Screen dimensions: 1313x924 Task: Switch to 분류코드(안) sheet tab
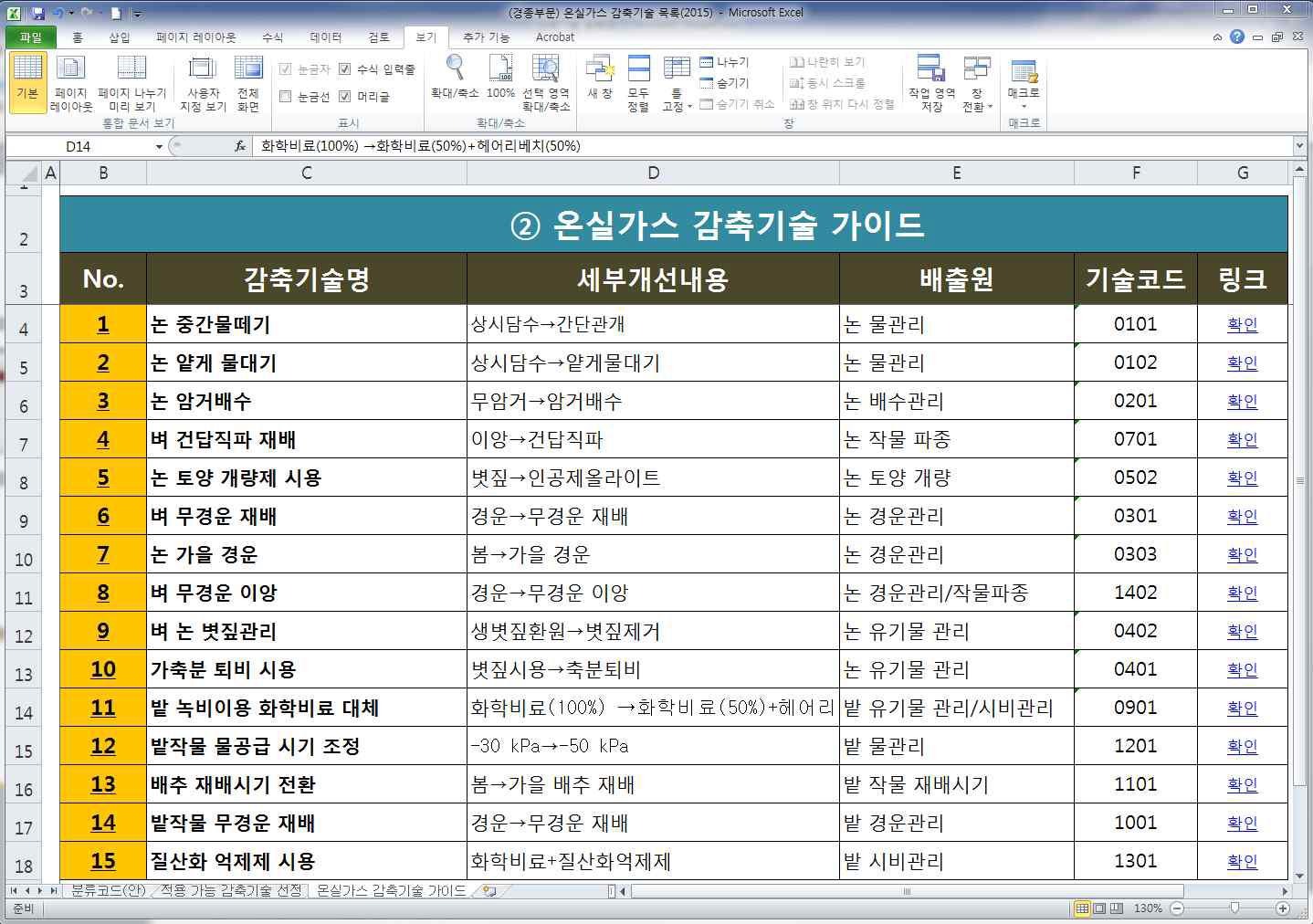point(108,890)
